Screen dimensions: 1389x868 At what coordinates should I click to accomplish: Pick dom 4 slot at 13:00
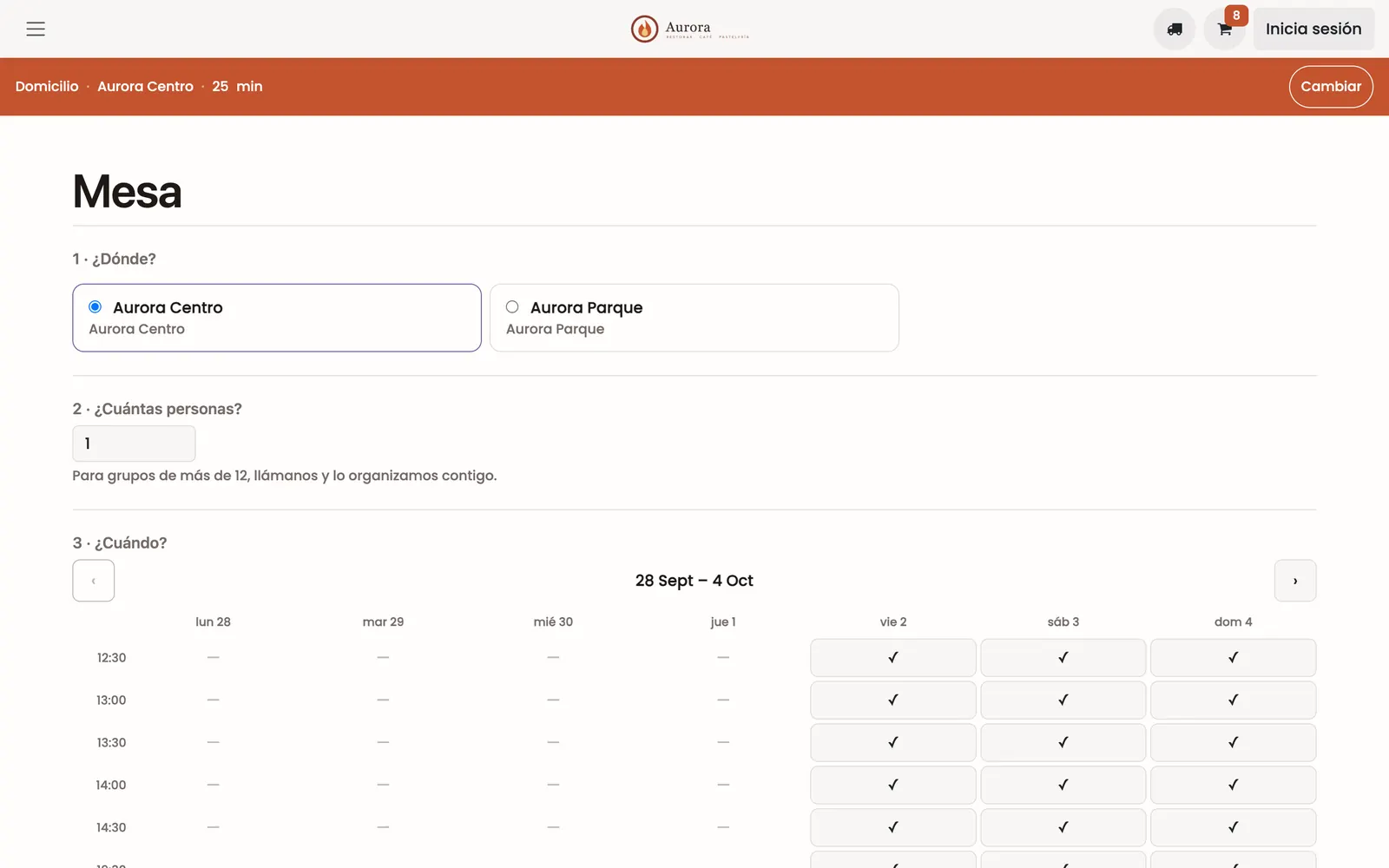pos(1234,700)
